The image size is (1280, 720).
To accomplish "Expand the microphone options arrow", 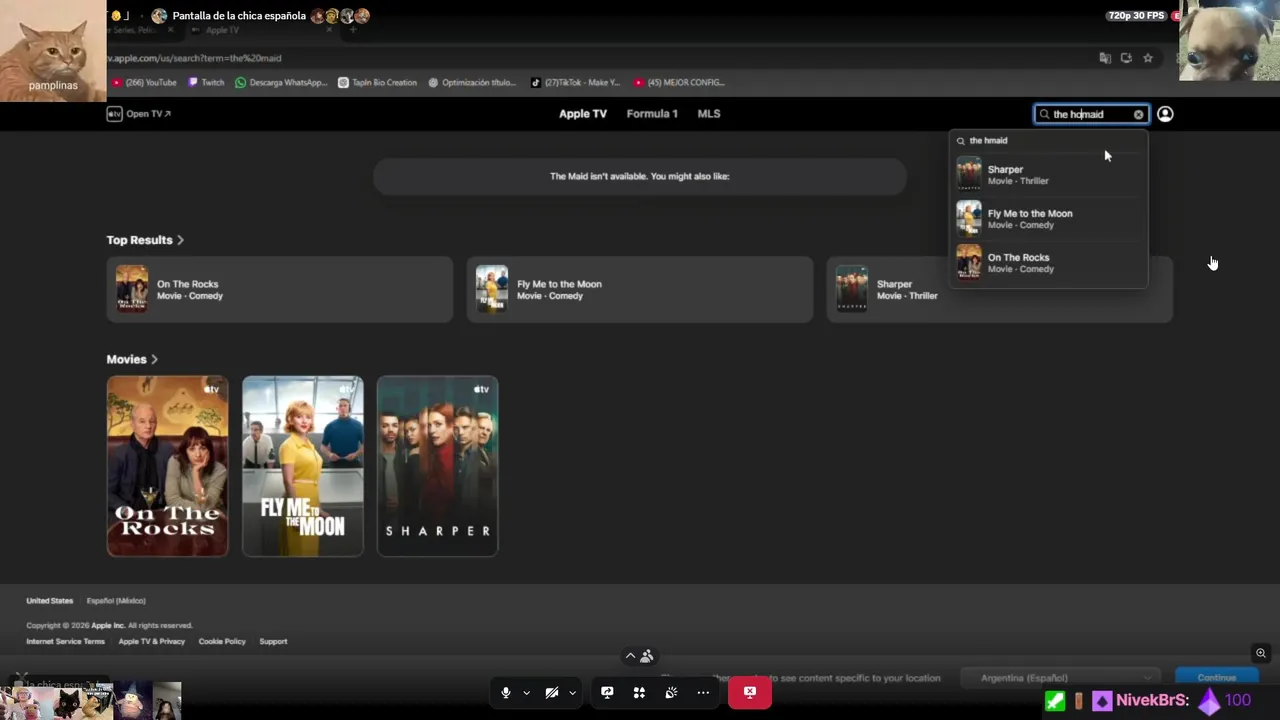I will click(x=526, y=693).
